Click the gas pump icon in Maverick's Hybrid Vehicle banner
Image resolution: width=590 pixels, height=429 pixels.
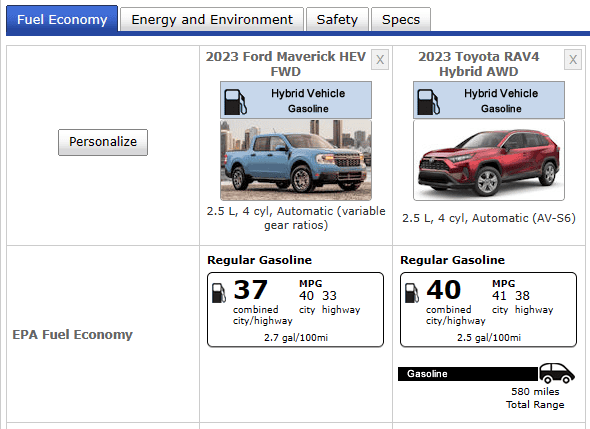coord(236,102)
